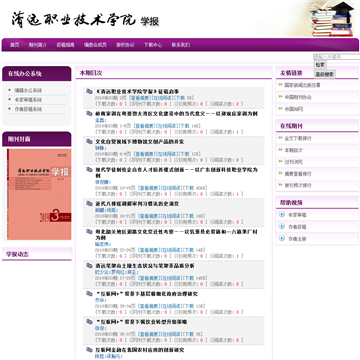Open the 现代学徒制 article title
The image size is (360, 360).
[177, 172]
